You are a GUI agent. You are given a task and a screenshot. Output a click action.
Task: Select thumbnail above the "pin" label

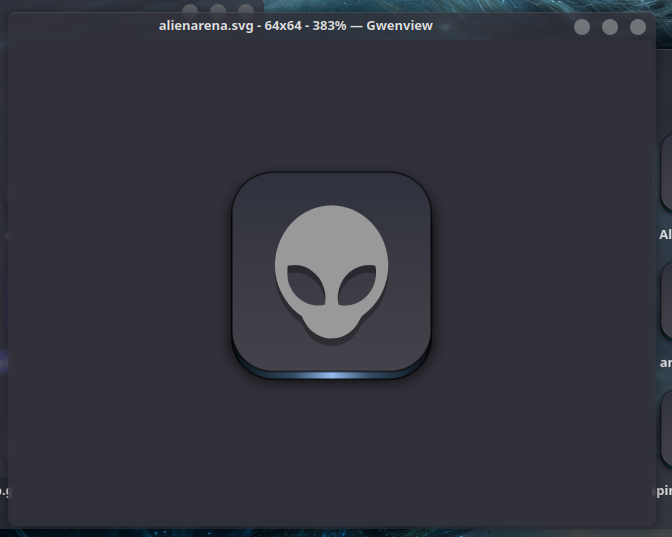click(666, 430)
